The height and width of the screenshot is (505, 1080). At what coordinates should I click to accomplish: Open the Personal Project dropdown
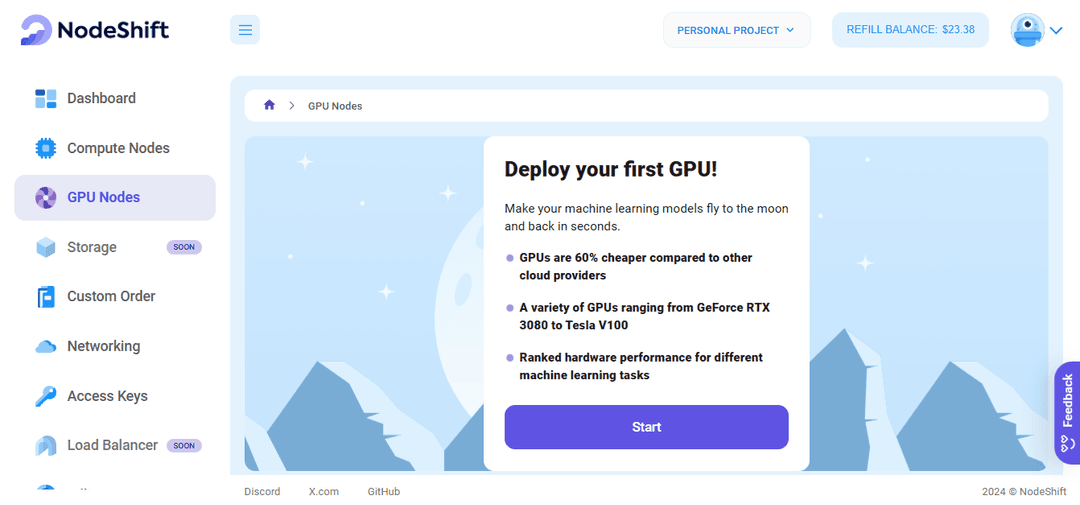[x=736, y=30]
